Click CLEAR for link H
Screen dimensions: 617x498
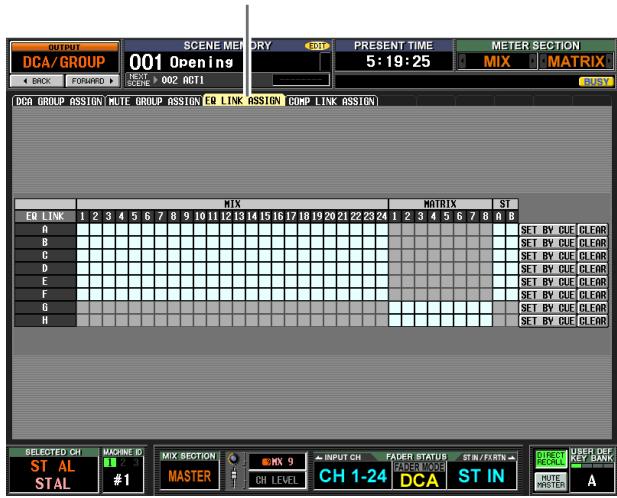click(593, 321)
